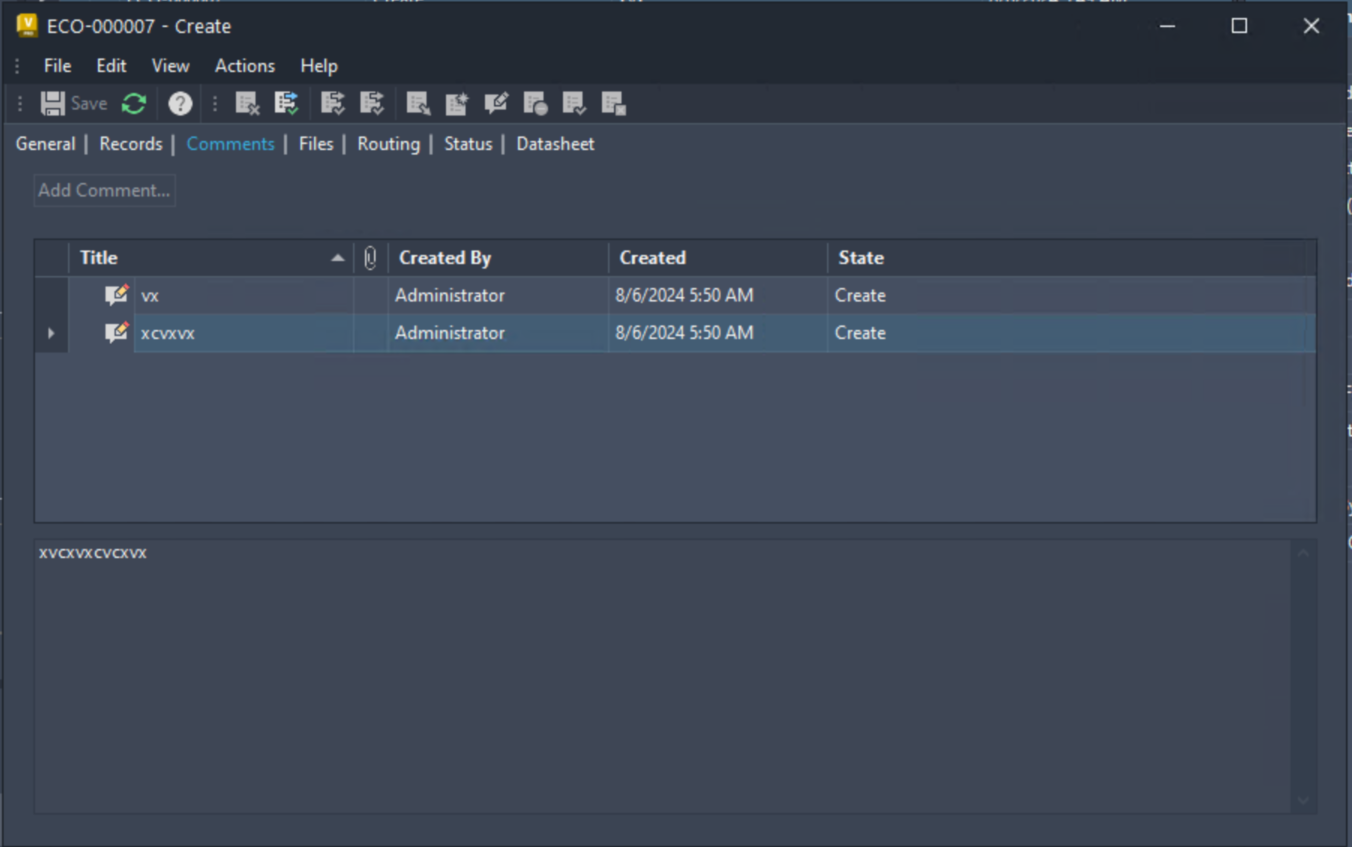Click the comment bubble icon beside xcvxvx
The width and height of the screenshot is (1352, 847).
[116, 332]
